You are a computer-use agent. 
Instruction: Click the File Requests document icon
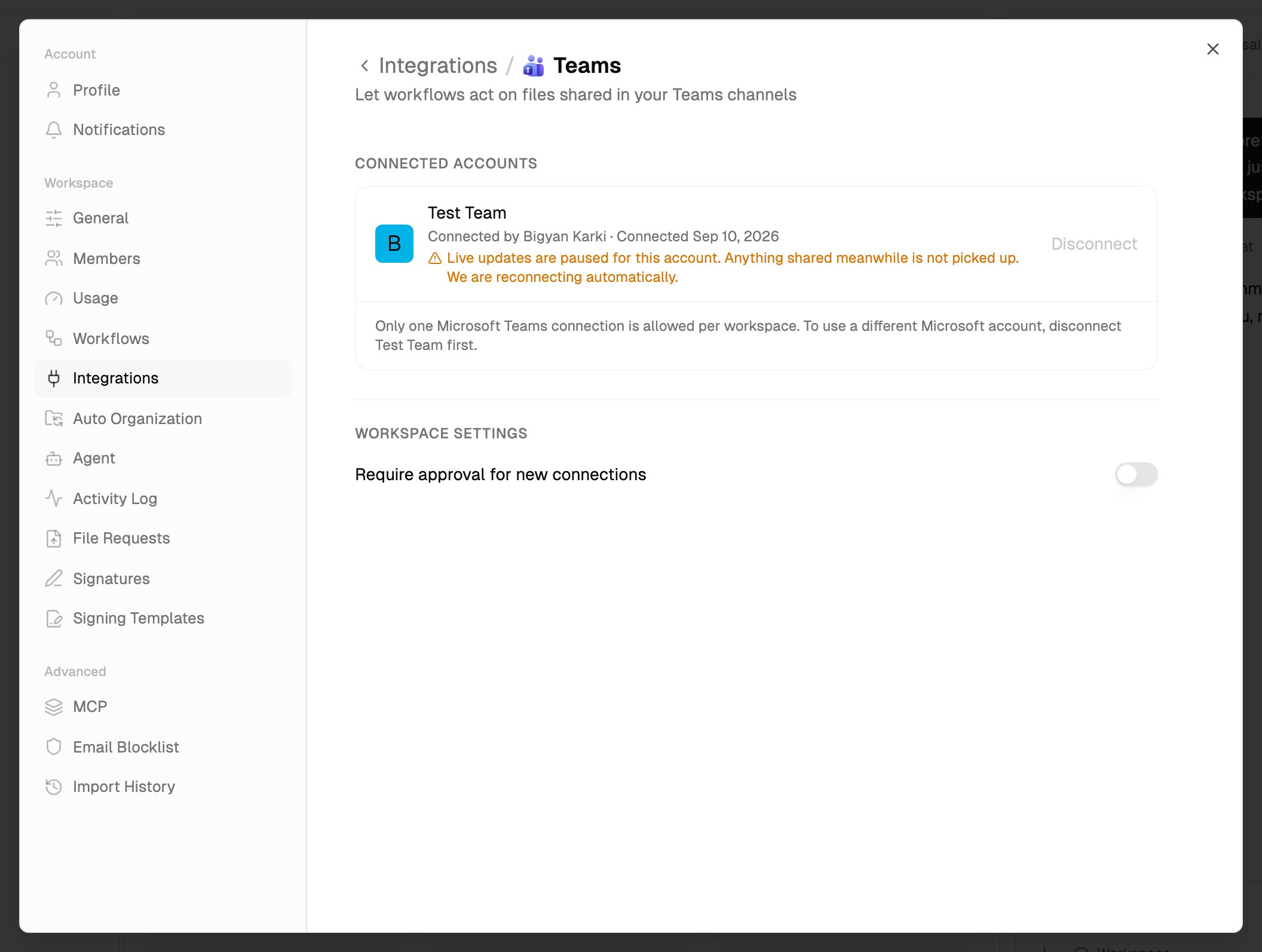point(54,538)
